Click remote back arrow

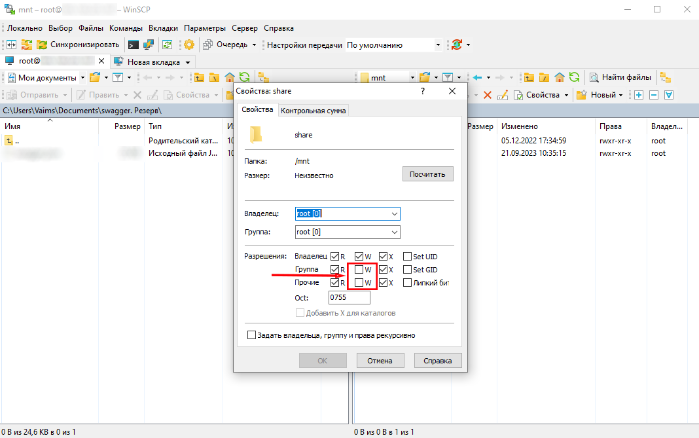[477, 78]
